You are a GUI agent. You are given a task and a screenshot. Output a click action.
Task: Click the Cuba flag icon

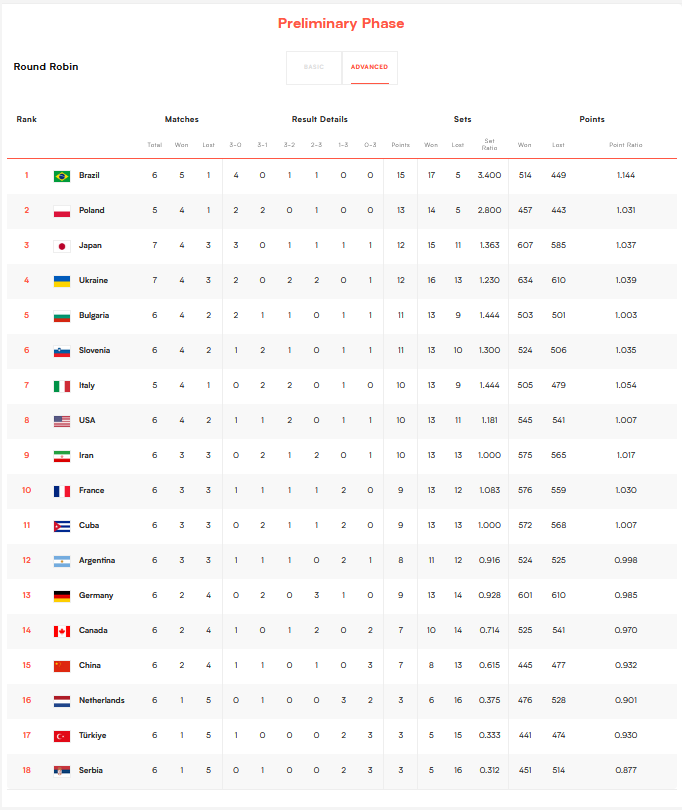click(61, 526)
